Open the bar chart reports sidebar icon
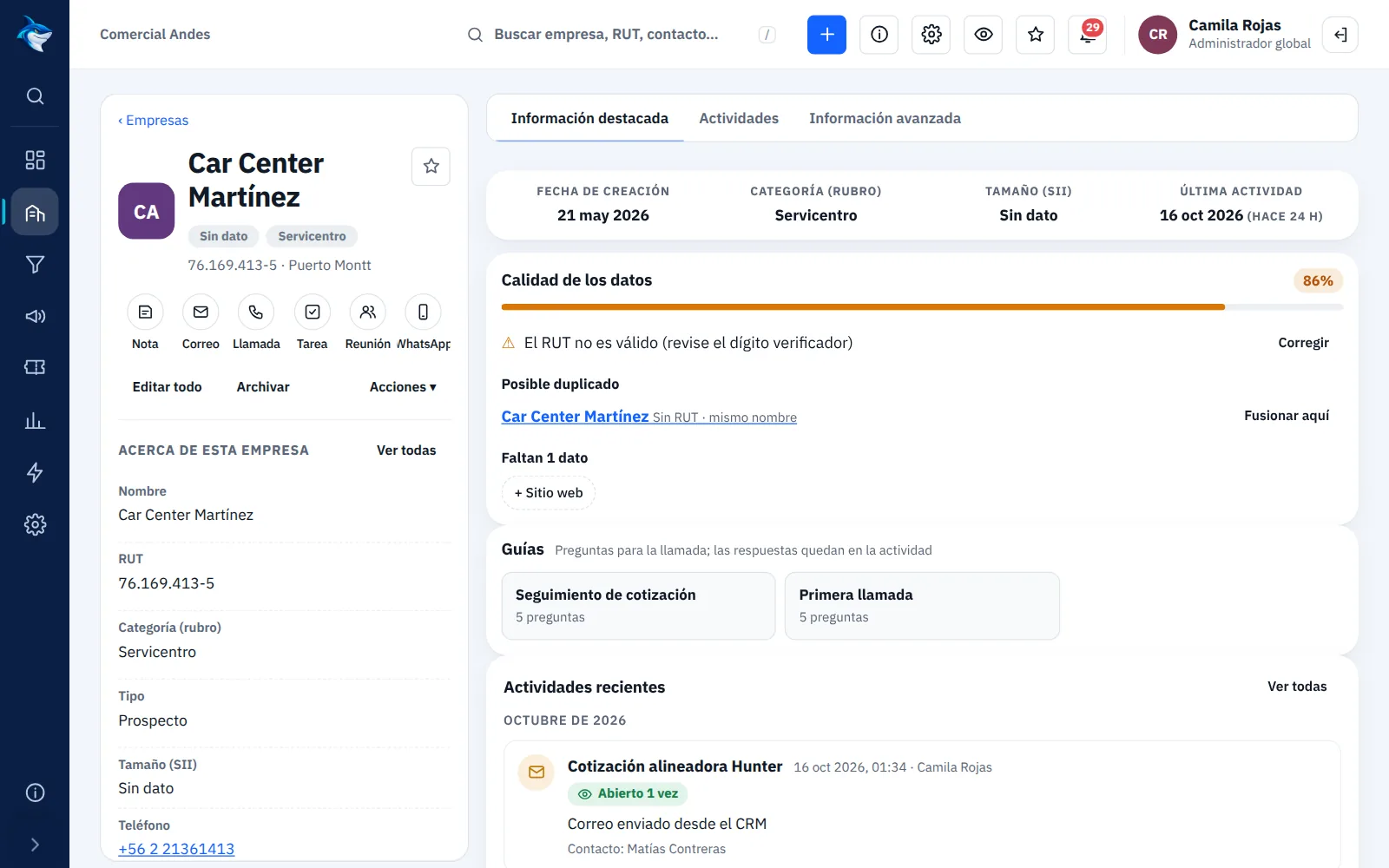This screenshot has height=868, width=1389. click(x=35, y=421)
